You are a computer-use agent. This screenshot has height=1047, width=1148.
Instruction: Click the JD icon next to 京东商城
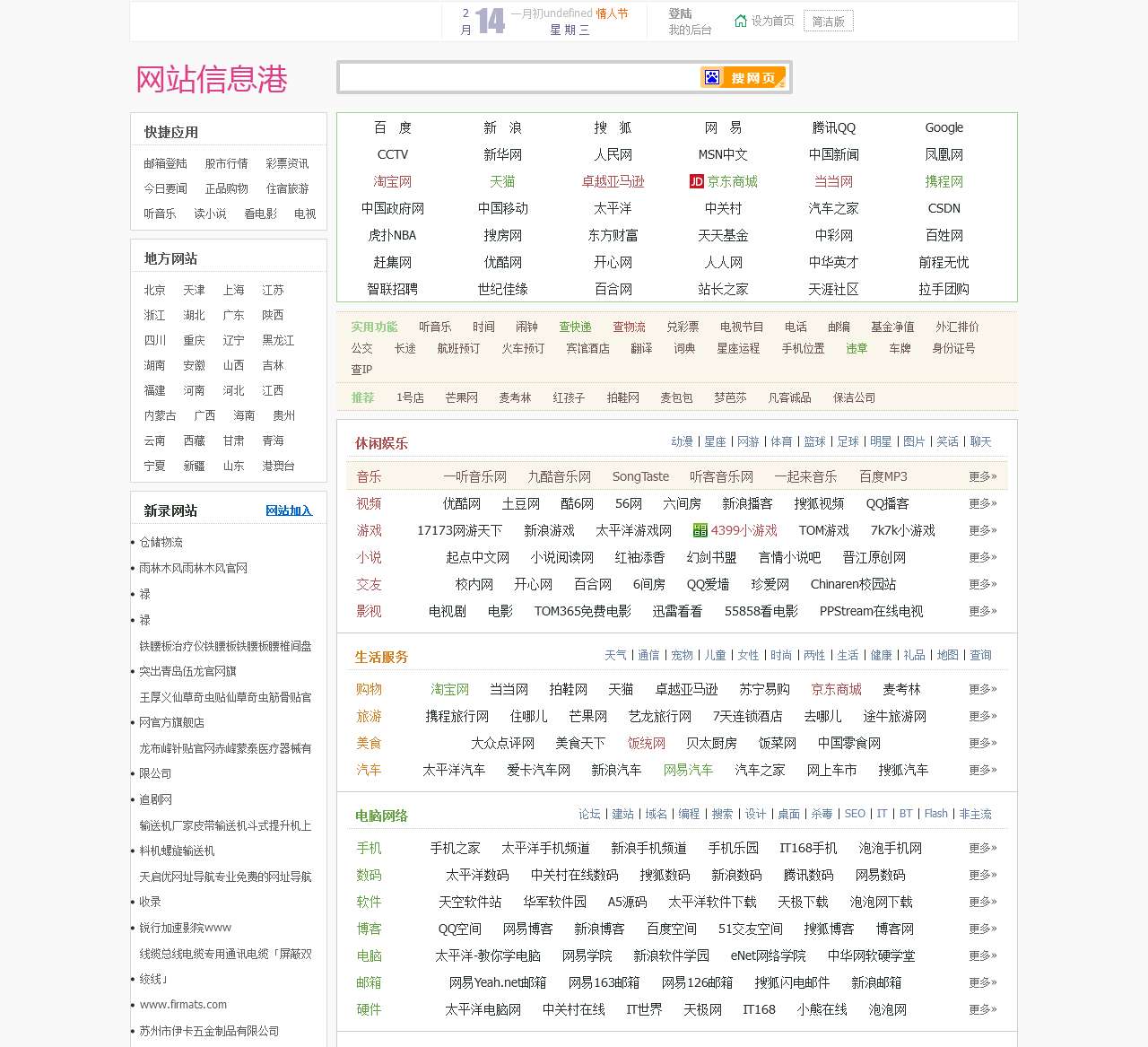[696, 181]
